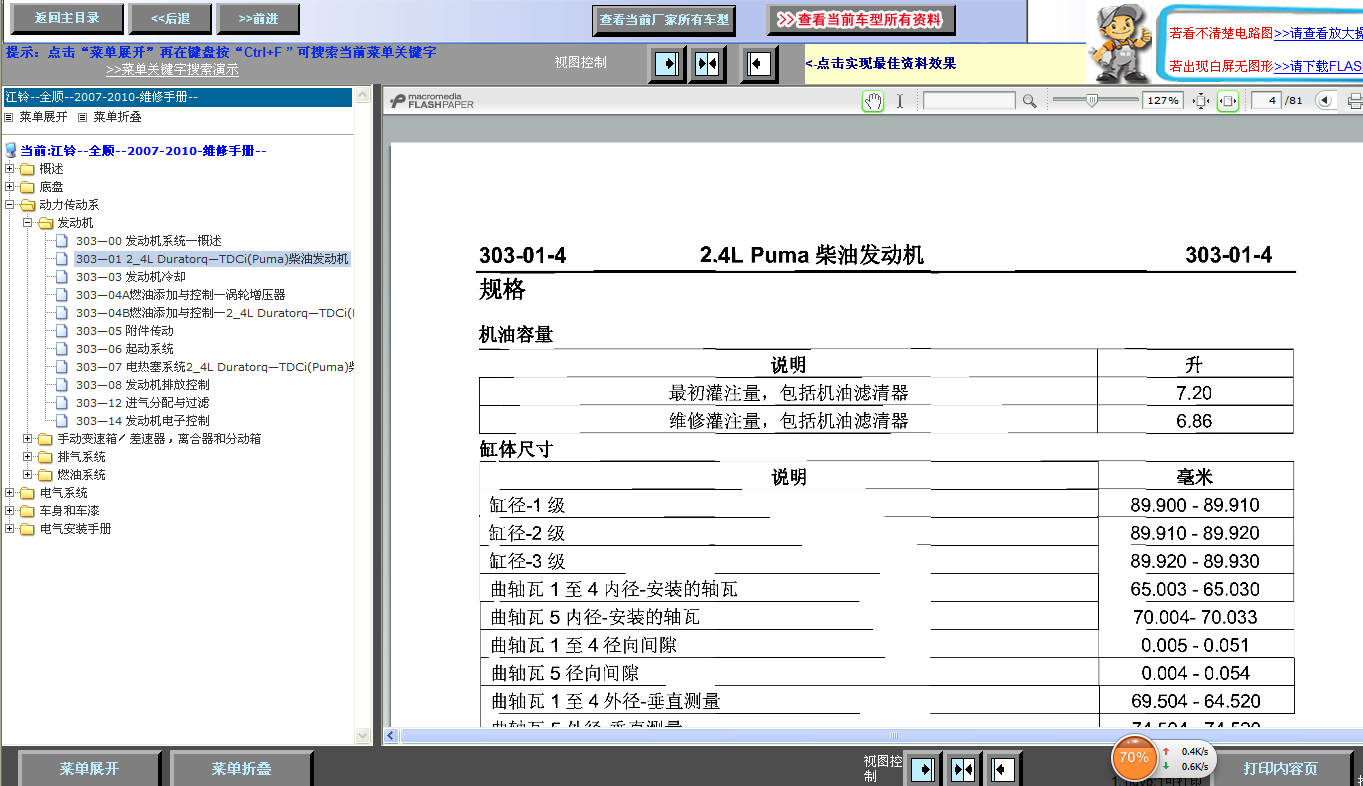This screenshot has height=786, width=1363.
Task: Click tree panel scroll down arrow
Action: tap(363, 735)
